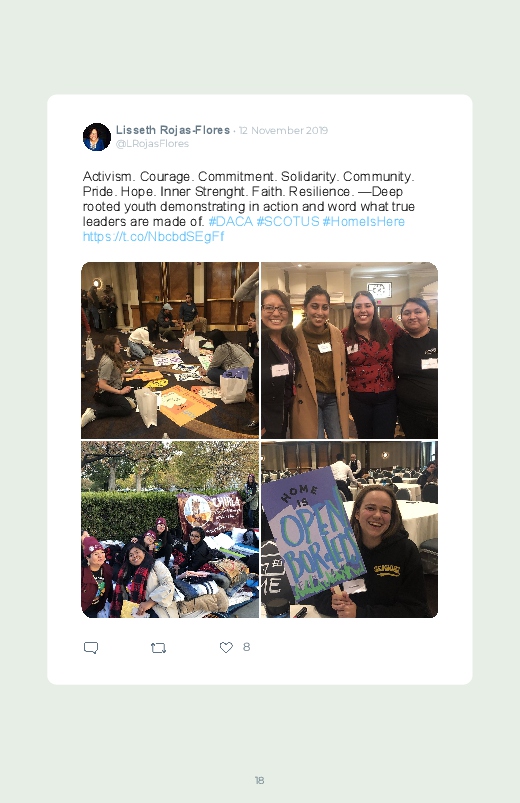This screenshot has height=803, width=520.
Task: Like the tweet with heart icon
Action: (x=226, y=647)
